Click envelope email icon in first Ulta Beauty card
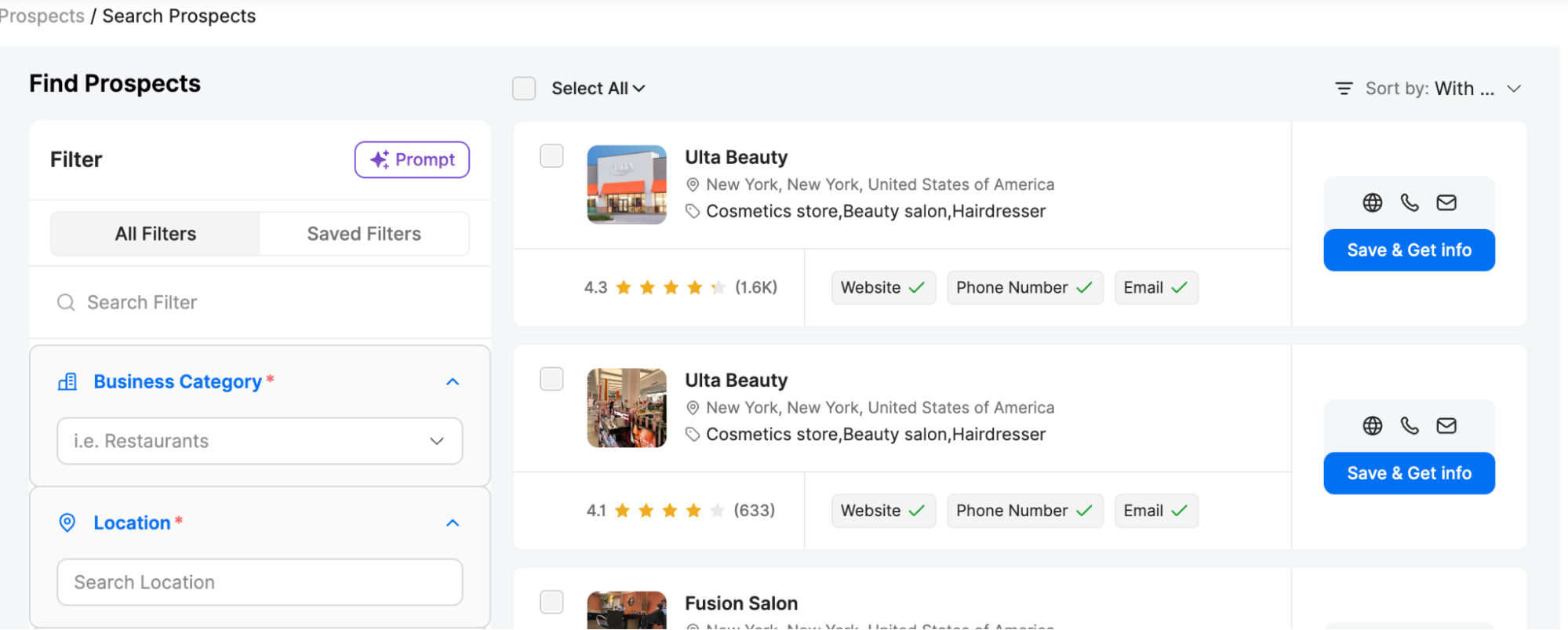The height and width of the screenshot is (630, 1568). click(1446, 203)
